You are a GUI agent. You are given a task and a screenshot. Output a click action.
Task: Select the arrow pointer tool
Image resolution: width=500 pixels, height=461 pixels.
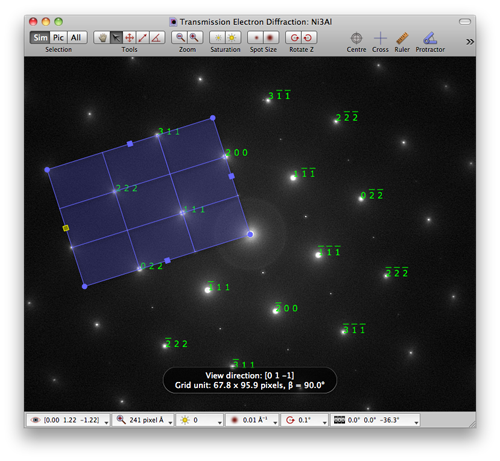(x=116, y=38)
